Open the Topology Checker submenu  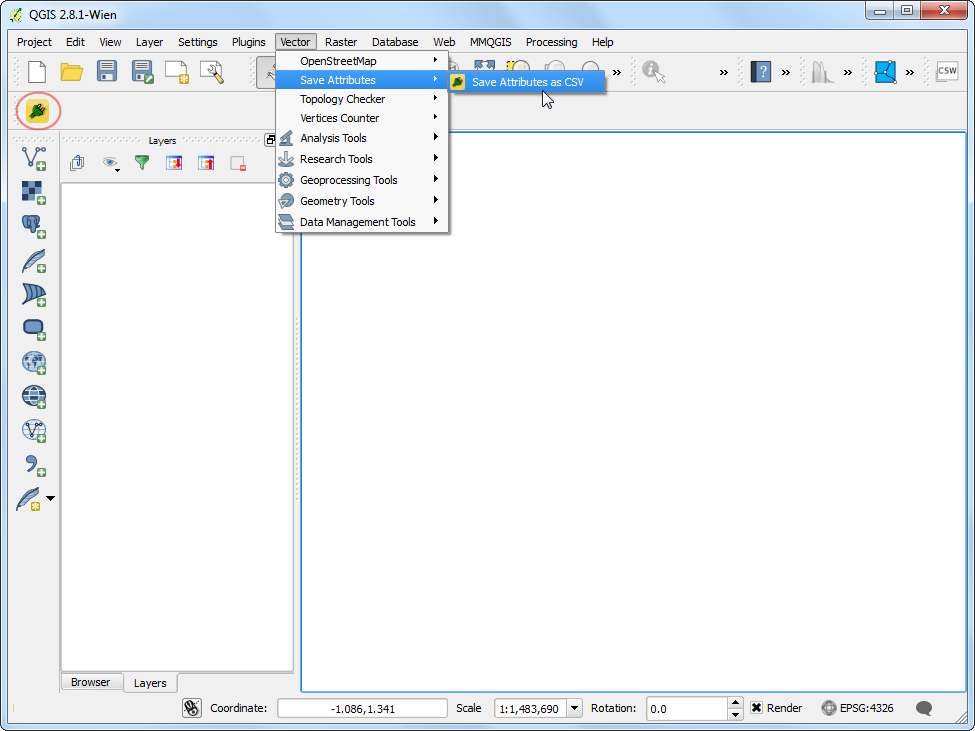(362, 99)
